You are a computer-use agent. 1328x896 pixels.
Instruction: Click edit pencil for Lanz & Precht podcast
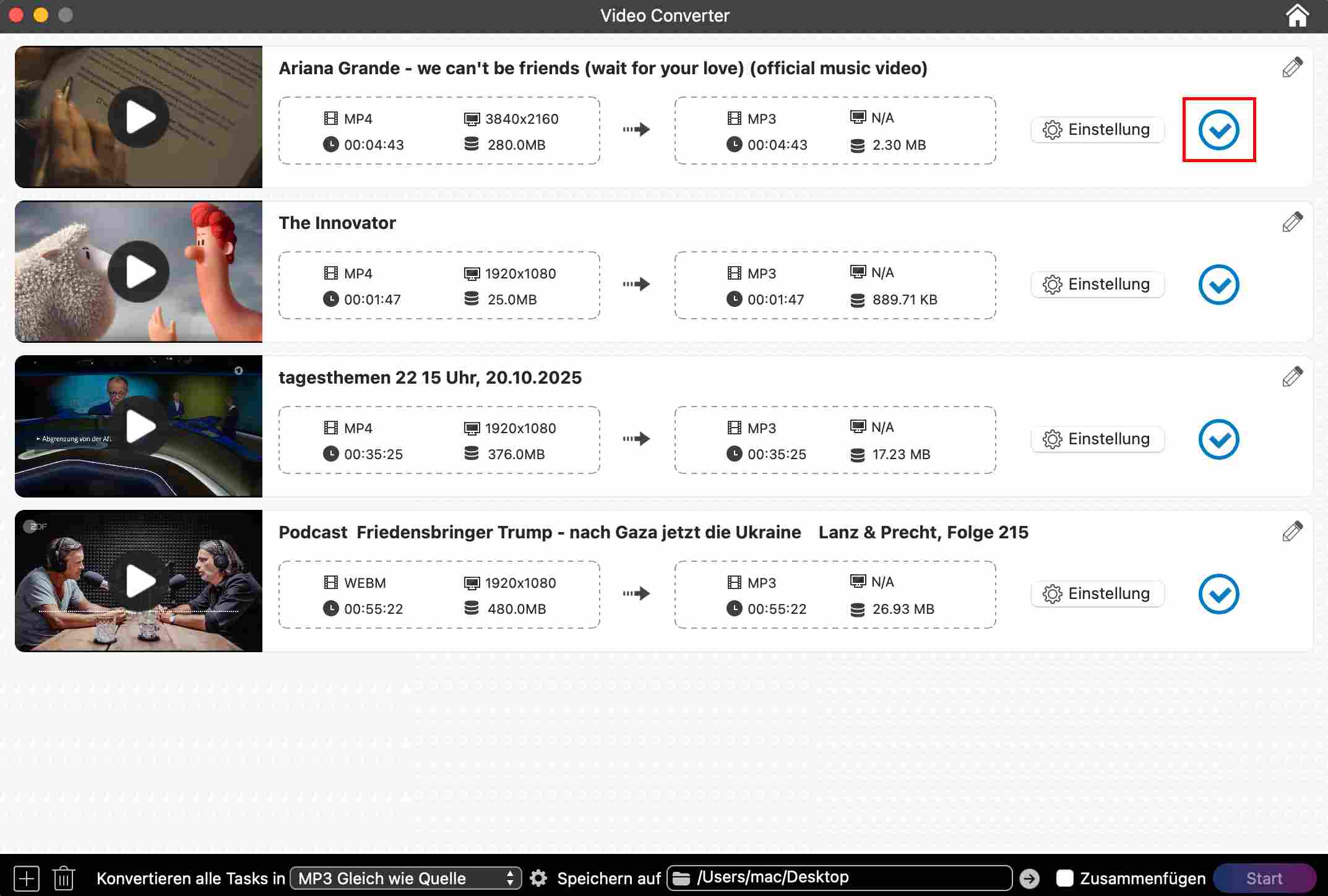pyautogui.click(x=1292, y=532)
